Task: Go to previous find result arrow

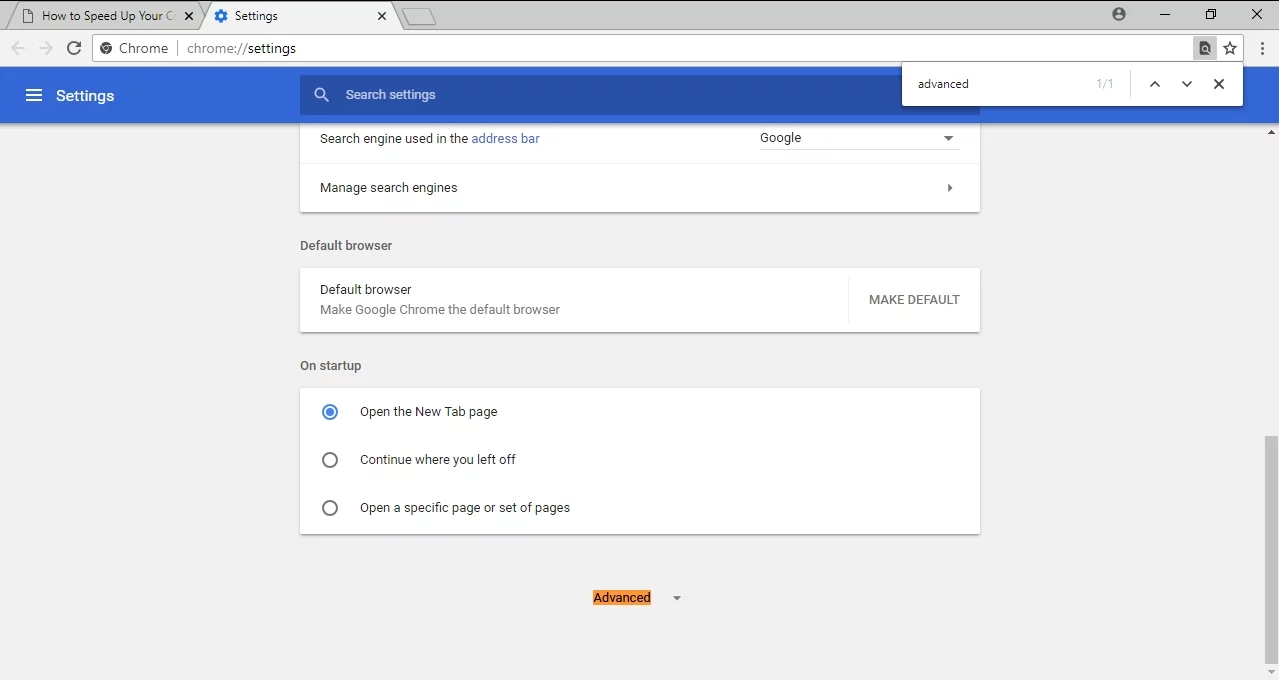Action: 1155,84
